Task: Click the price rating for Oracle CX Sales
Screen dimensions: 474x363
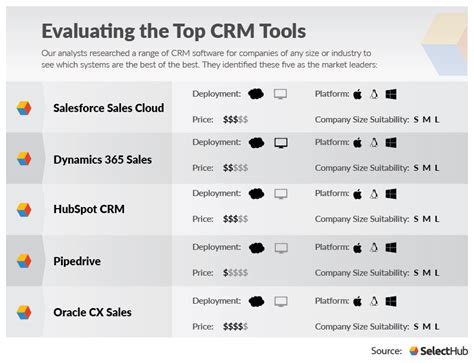Action: [x=235, y=327]
